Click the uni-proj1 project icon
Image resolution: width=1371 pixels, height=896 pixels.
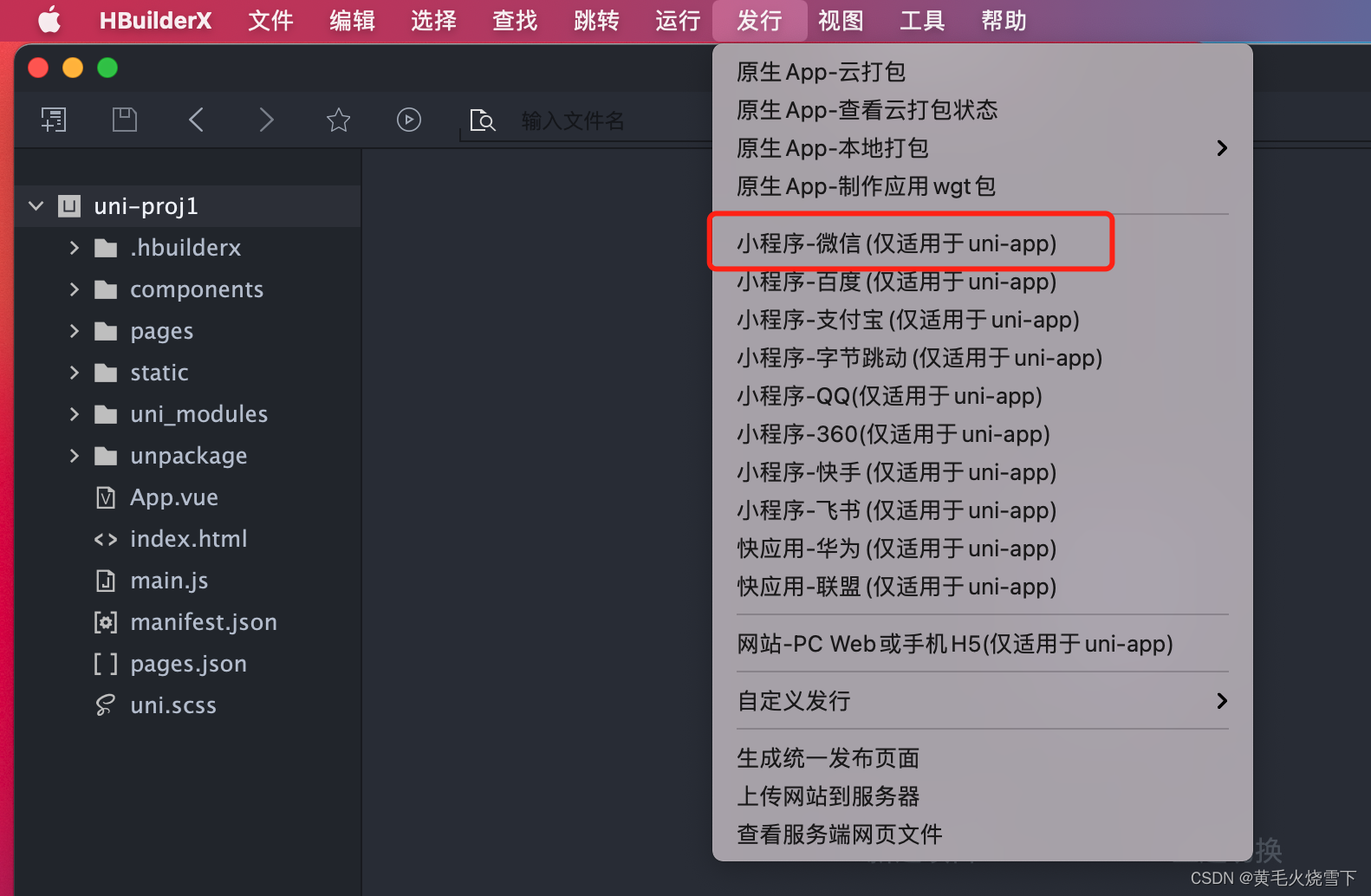[x=69, y=206]
